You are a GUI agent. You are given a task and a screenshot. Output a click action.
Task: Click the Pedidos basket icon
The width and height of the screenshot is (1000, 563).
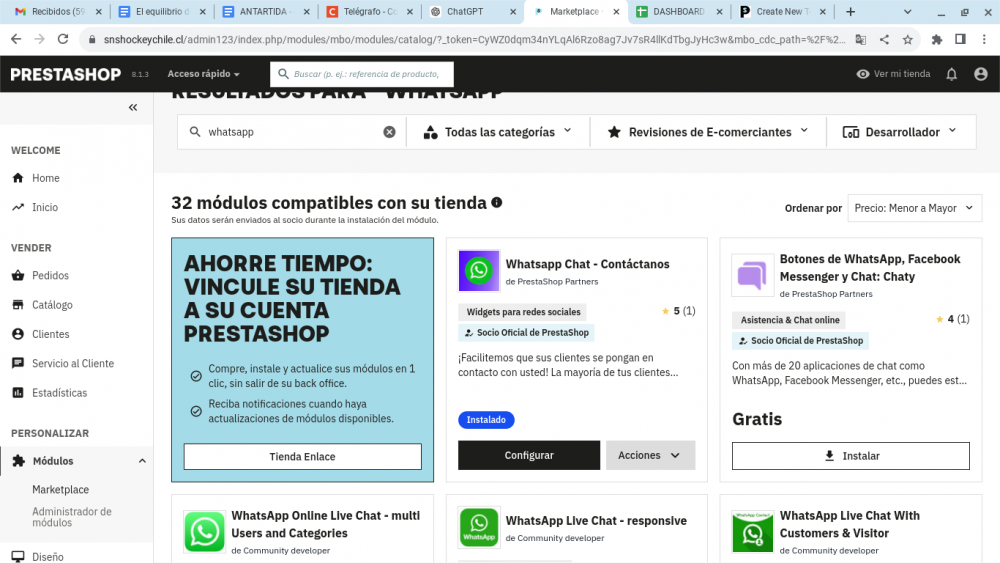click(x=18, y=275)
